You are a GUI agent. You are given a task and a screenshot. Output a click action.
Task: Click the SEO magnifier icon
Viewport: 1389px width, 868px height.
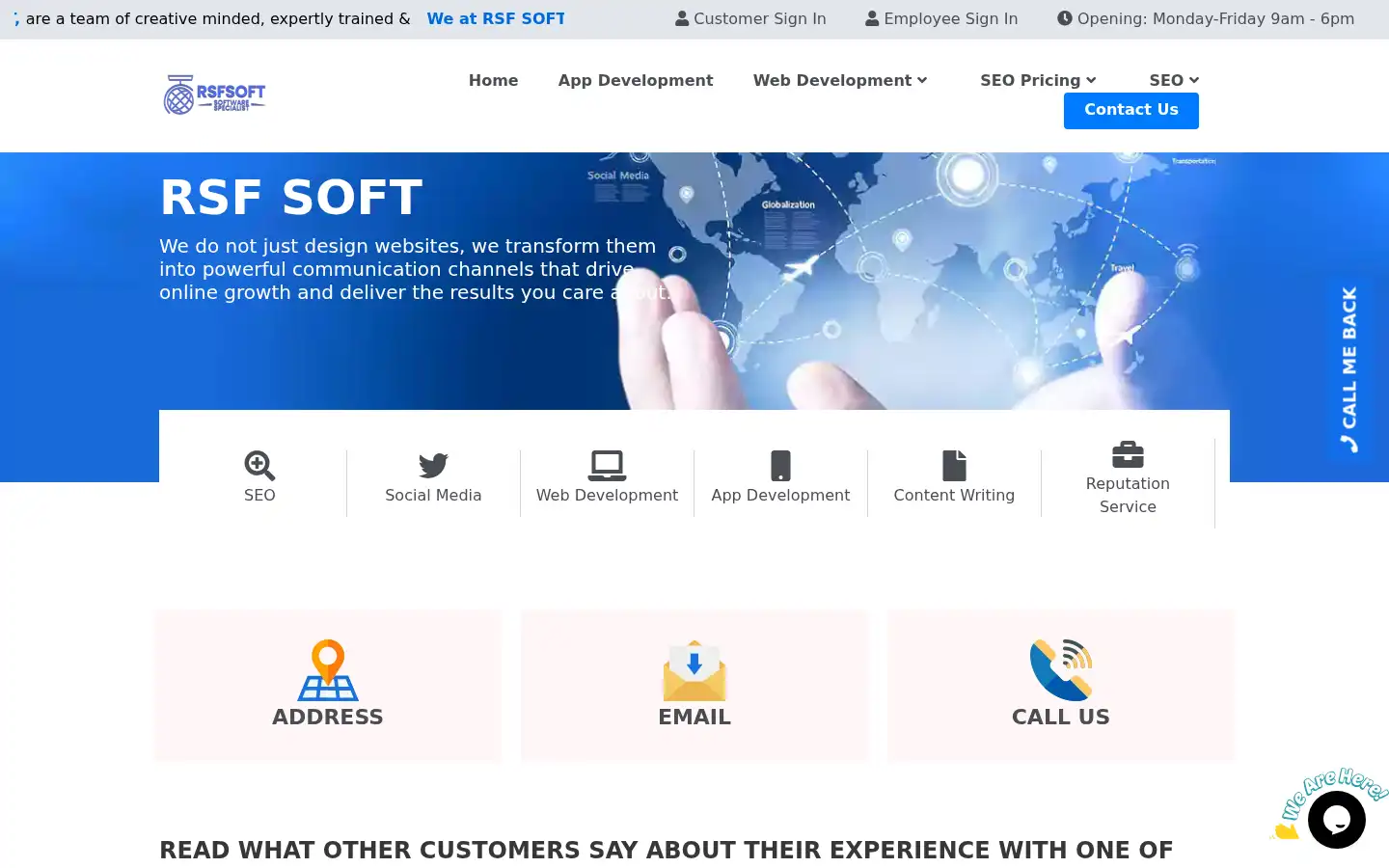click(x=259, y=466)
